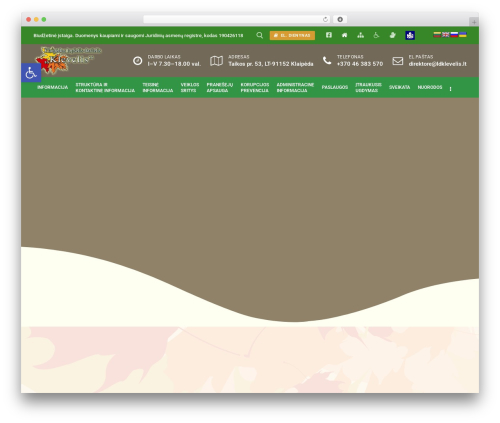Viewport: 500px width, 423px height.
Task: Open the Teisinė informacija menu
Action: [x=158, y=87]
